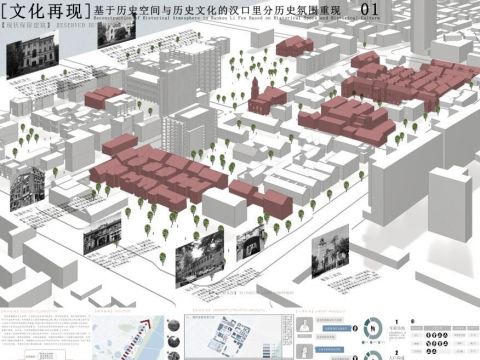This screenshot has height=360, width=480.
Task: Open the arched gateway photo beside the tree photo
Action: pyautogui.click(x=250, y=242)
